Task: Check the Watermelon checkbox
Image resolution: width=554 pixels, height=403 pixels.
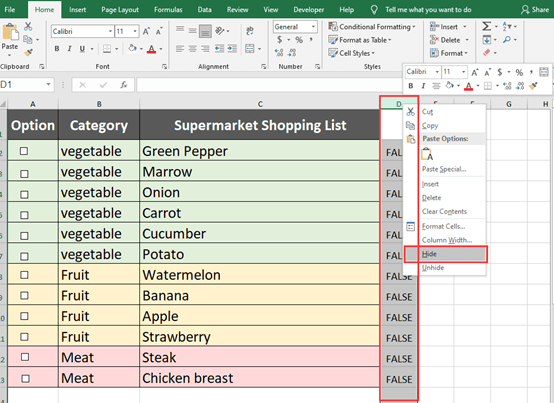Action: coord(24,275)
